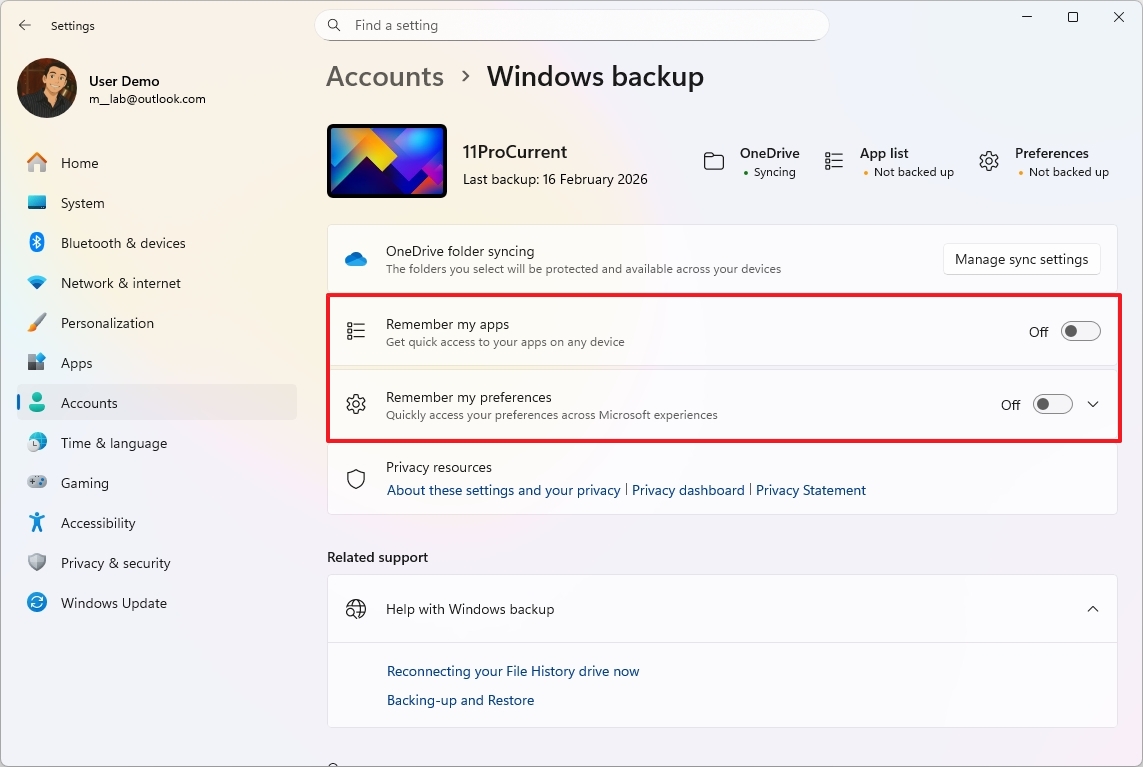This screenshot has width=1143, height=767.
Task: Open the Preferences backup gear icon
Action: (x=988, y=160)
